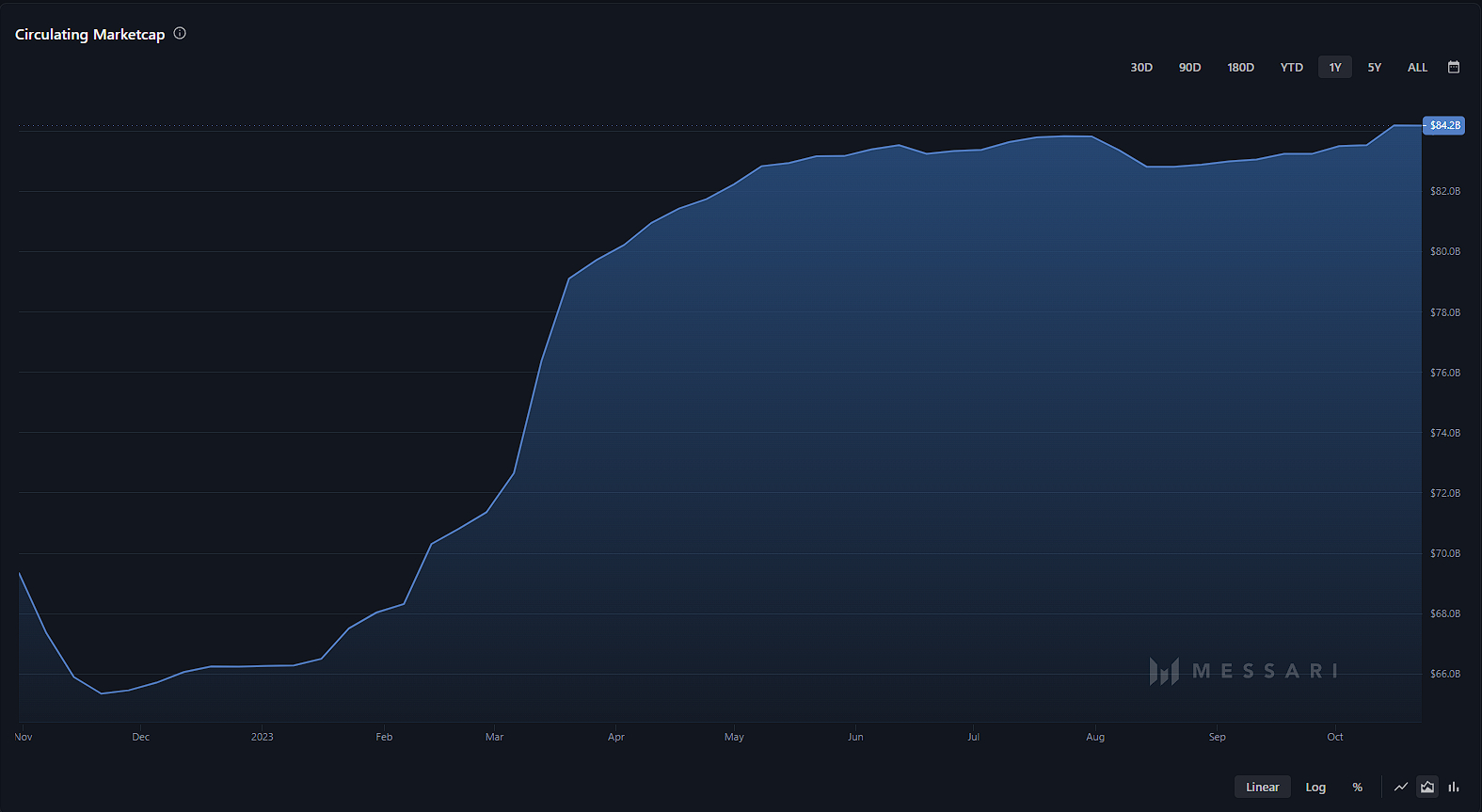This screenshot has height=812, width=1482.
Task: Click the Aug x-axis label
Action: pos(1095,737)
